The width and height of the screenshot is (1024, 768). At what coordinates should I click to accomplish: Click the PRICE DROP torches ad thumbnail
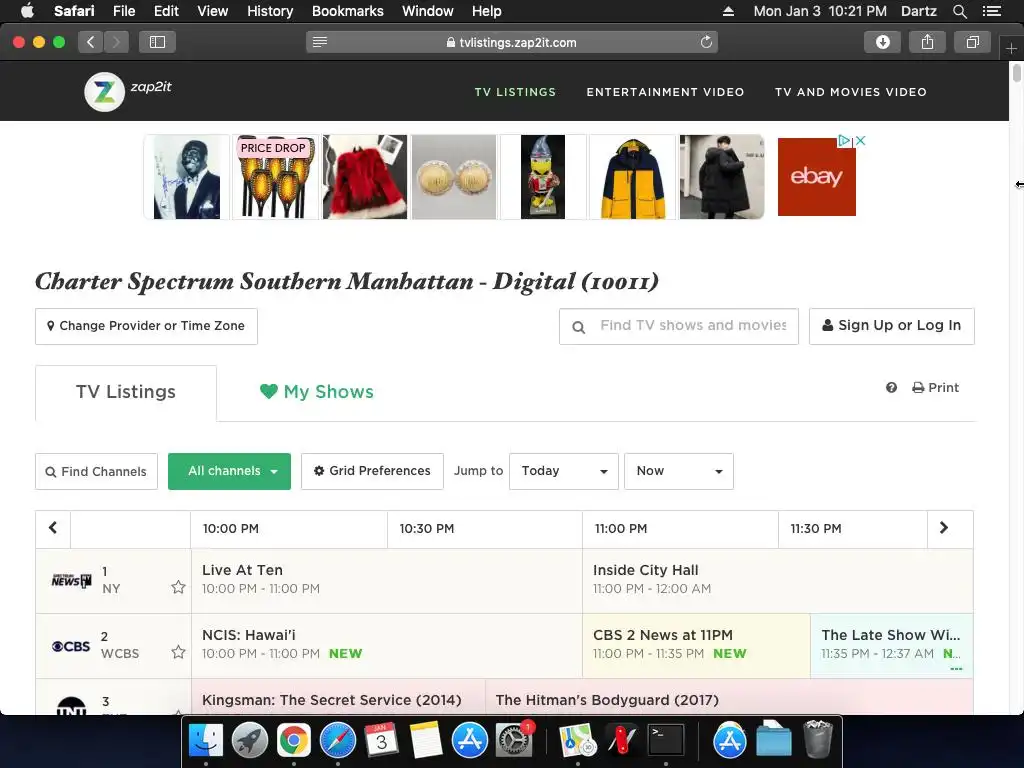[x=275, y=177]
